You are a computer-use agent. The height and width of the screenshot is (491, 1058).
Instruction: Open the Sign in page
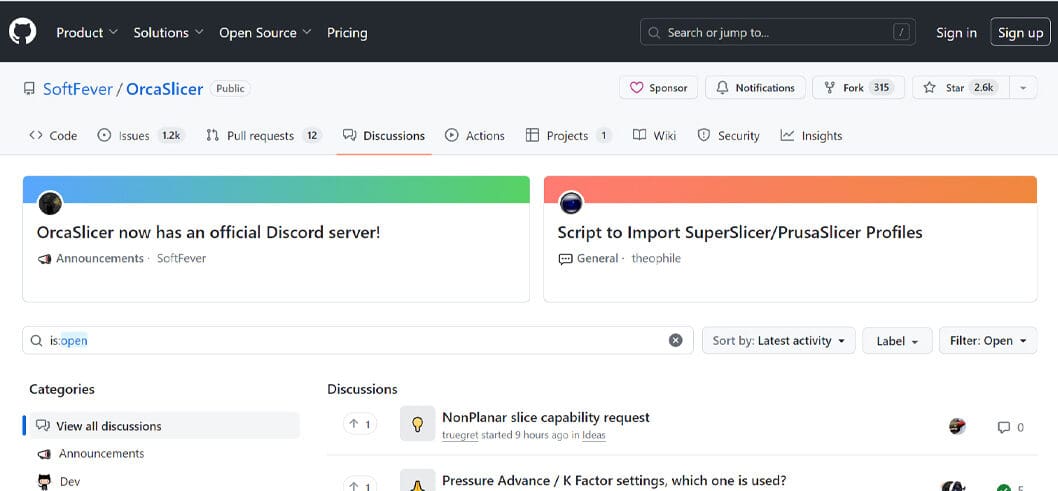pos(956,32)
